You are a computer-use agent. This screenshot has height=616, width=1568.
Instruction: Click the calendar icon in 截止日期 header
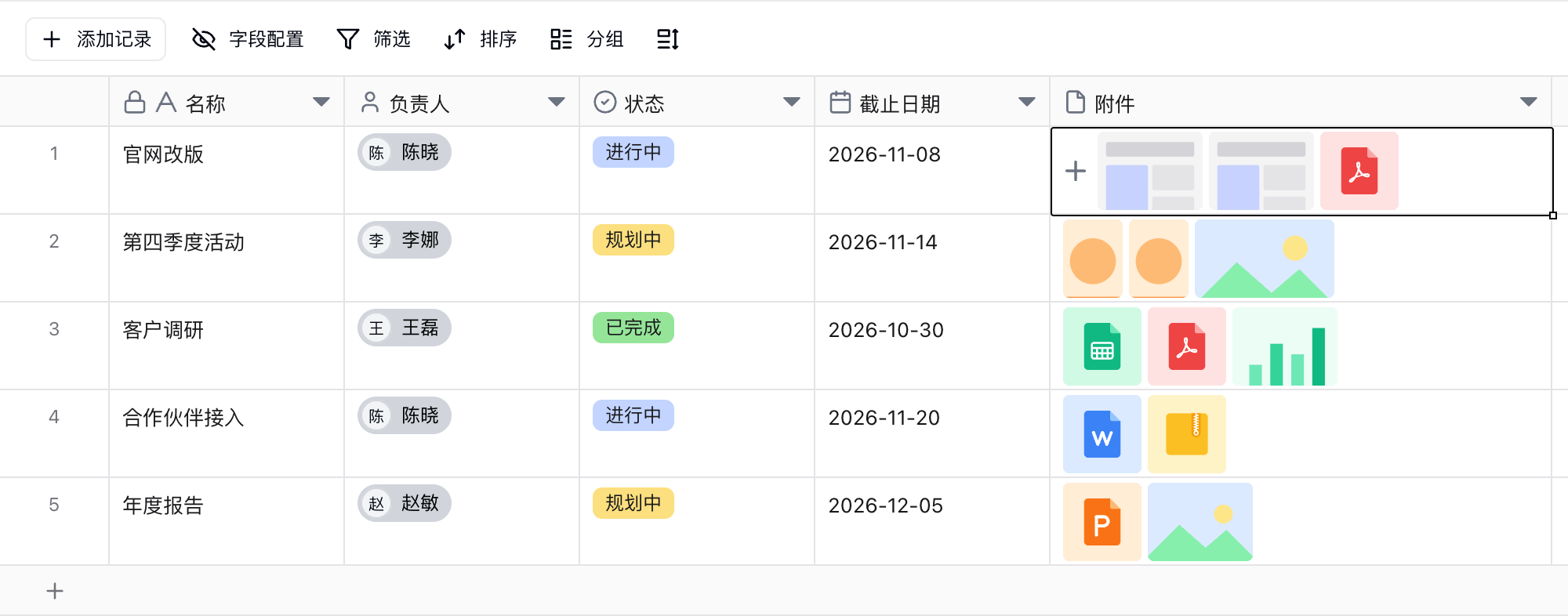pyautogui.click(x=840, y=103)
